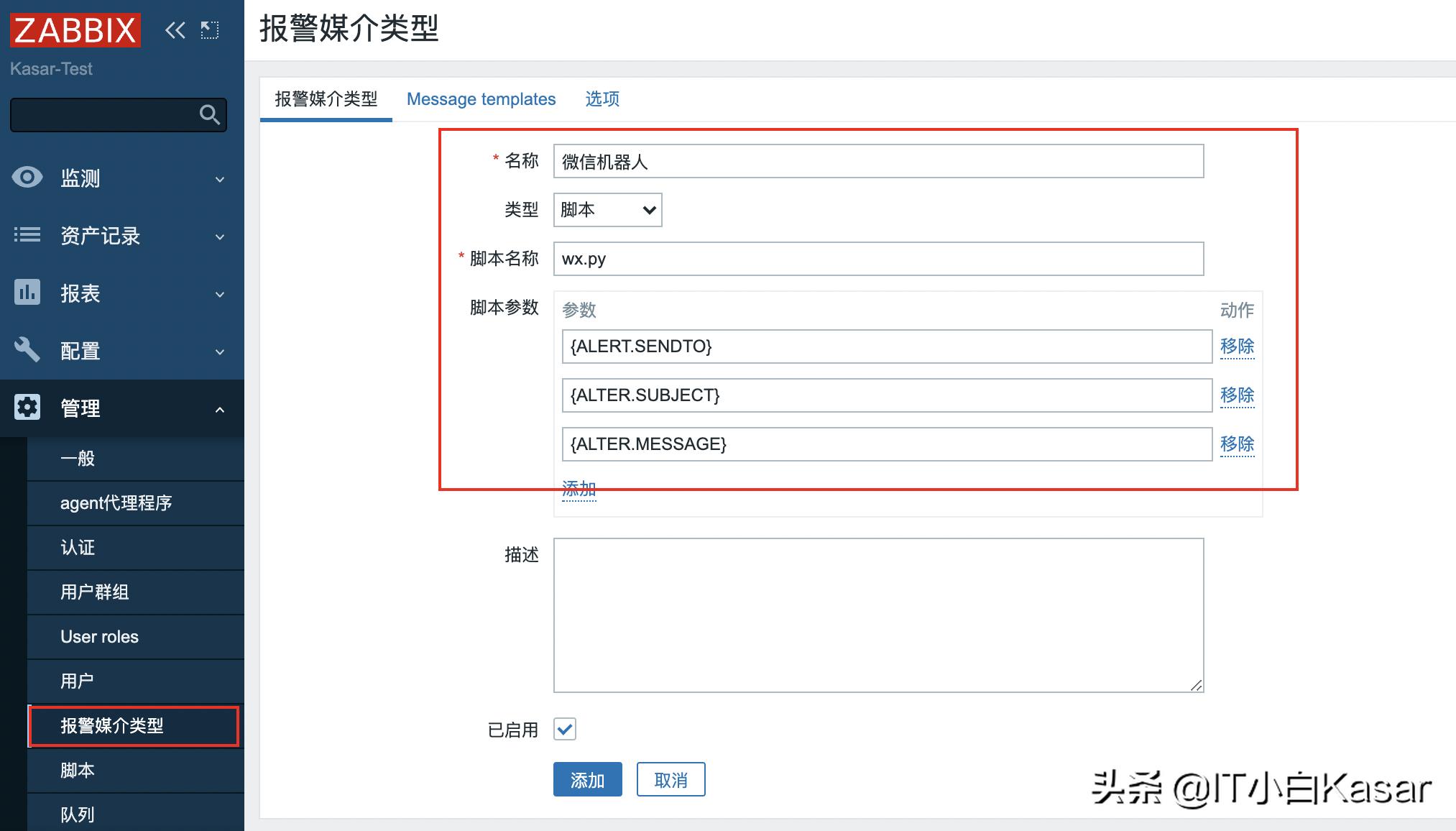
Task: Click the sidebar search magnifier icon
Action: (x=210, y=115)
